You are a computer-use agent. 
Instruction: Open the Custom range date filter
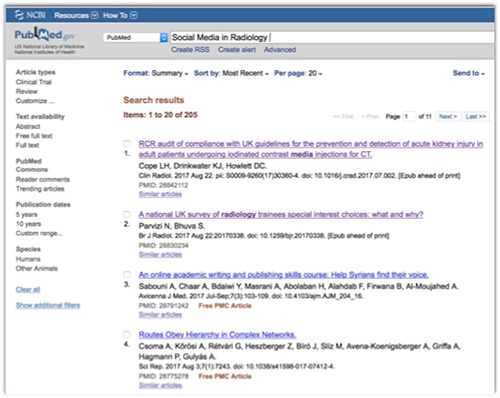(39, 233)
